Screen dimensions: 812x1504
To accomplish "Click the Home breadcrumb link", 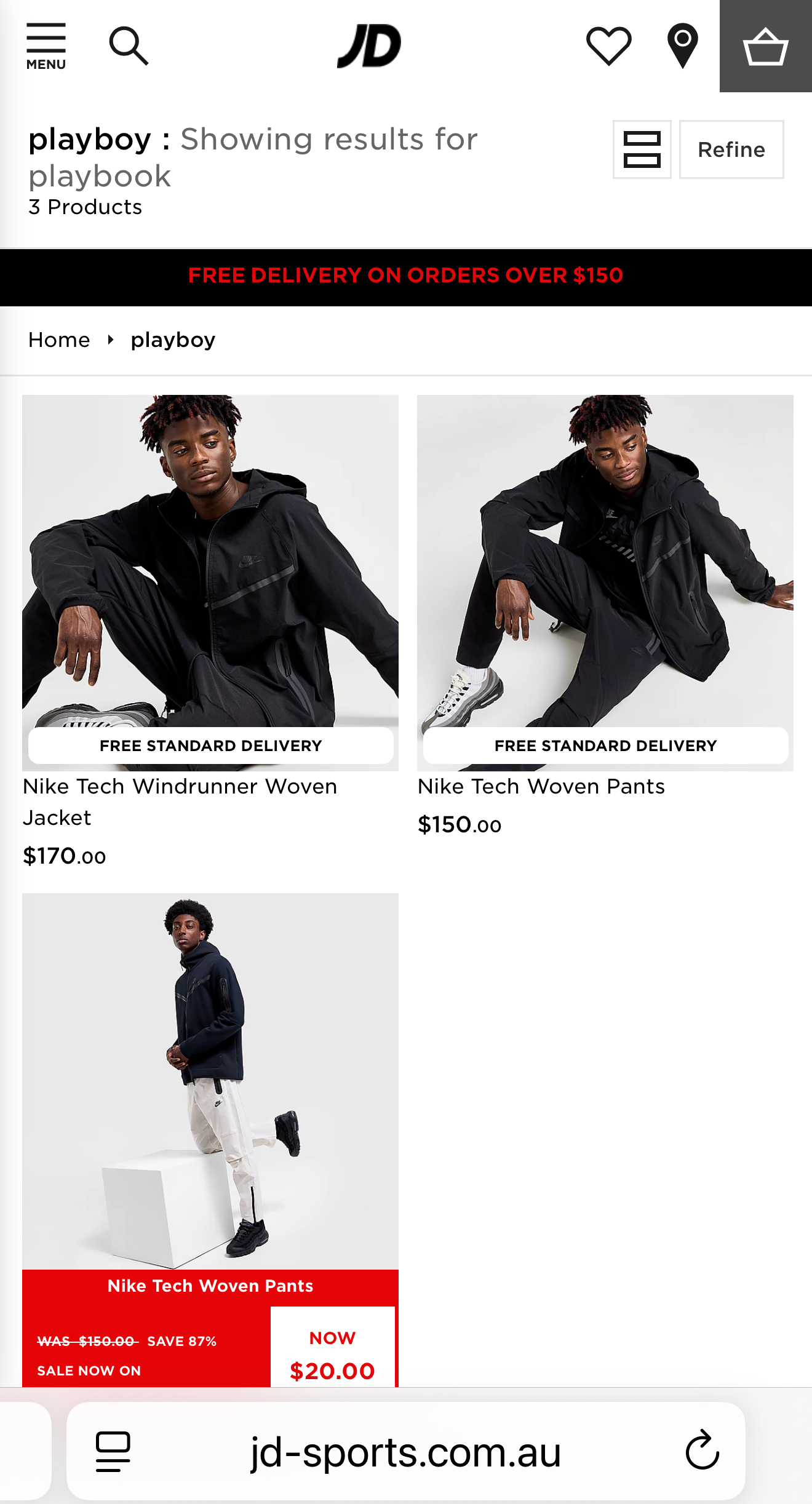I will [x=59, y=340].
